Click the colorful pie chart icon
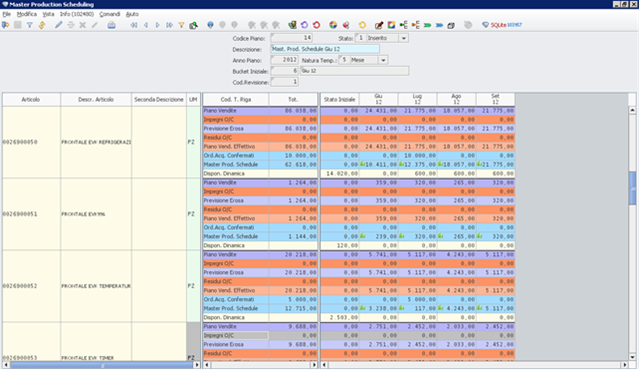Image resolution: width=640 pixels, height=370 pixels. tap(333, 25)
